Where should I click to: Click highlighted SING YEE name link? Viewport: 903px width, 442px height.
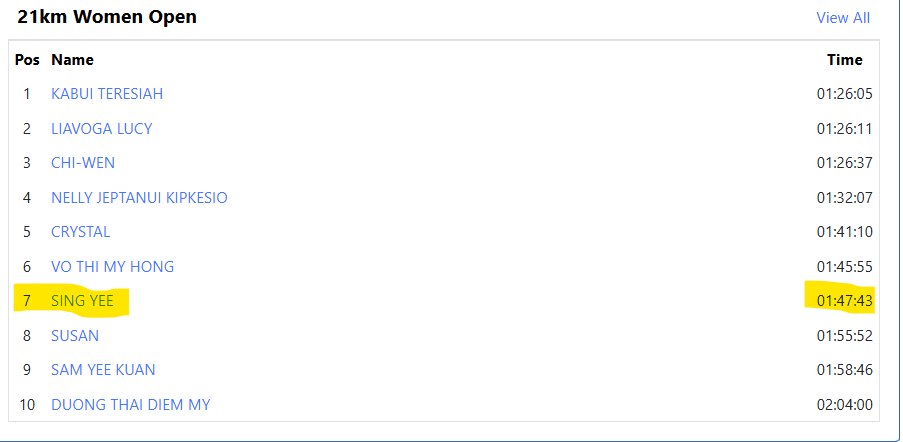[x=83, y=301]
